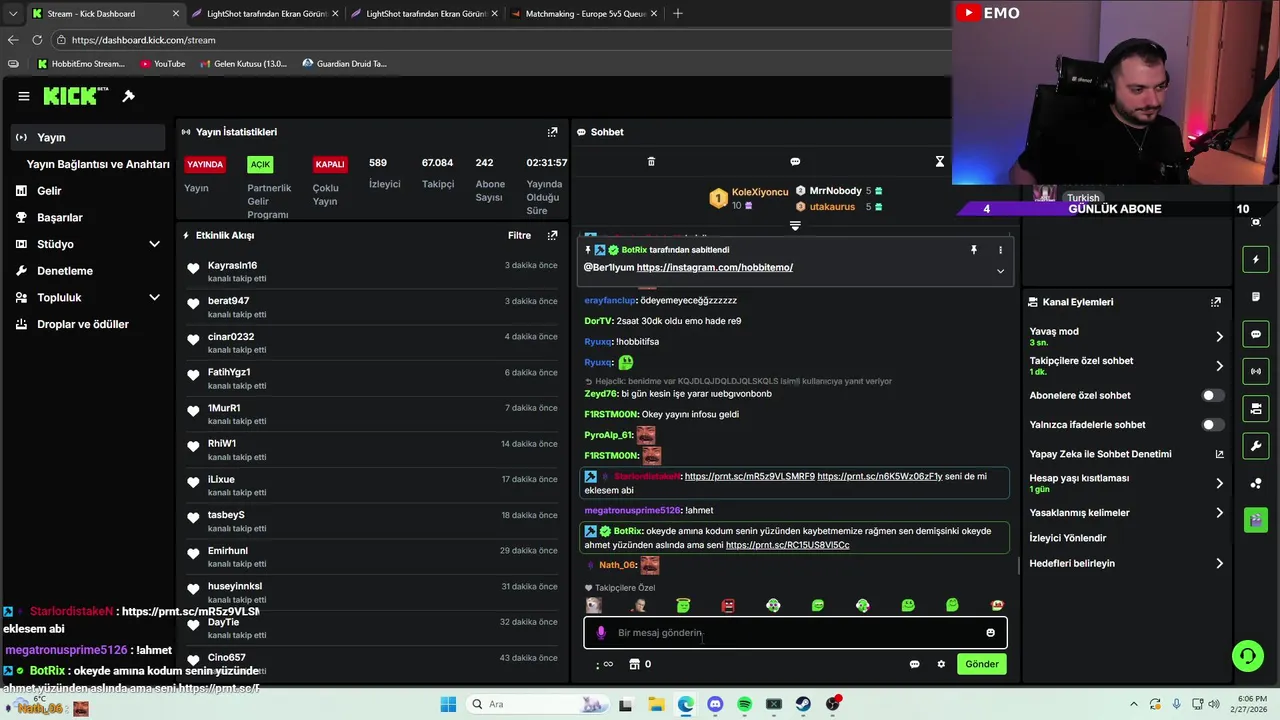Expand the Topluluk sidebar section
The height and width of the screenshot is (720, 1280).
[154, 297]
